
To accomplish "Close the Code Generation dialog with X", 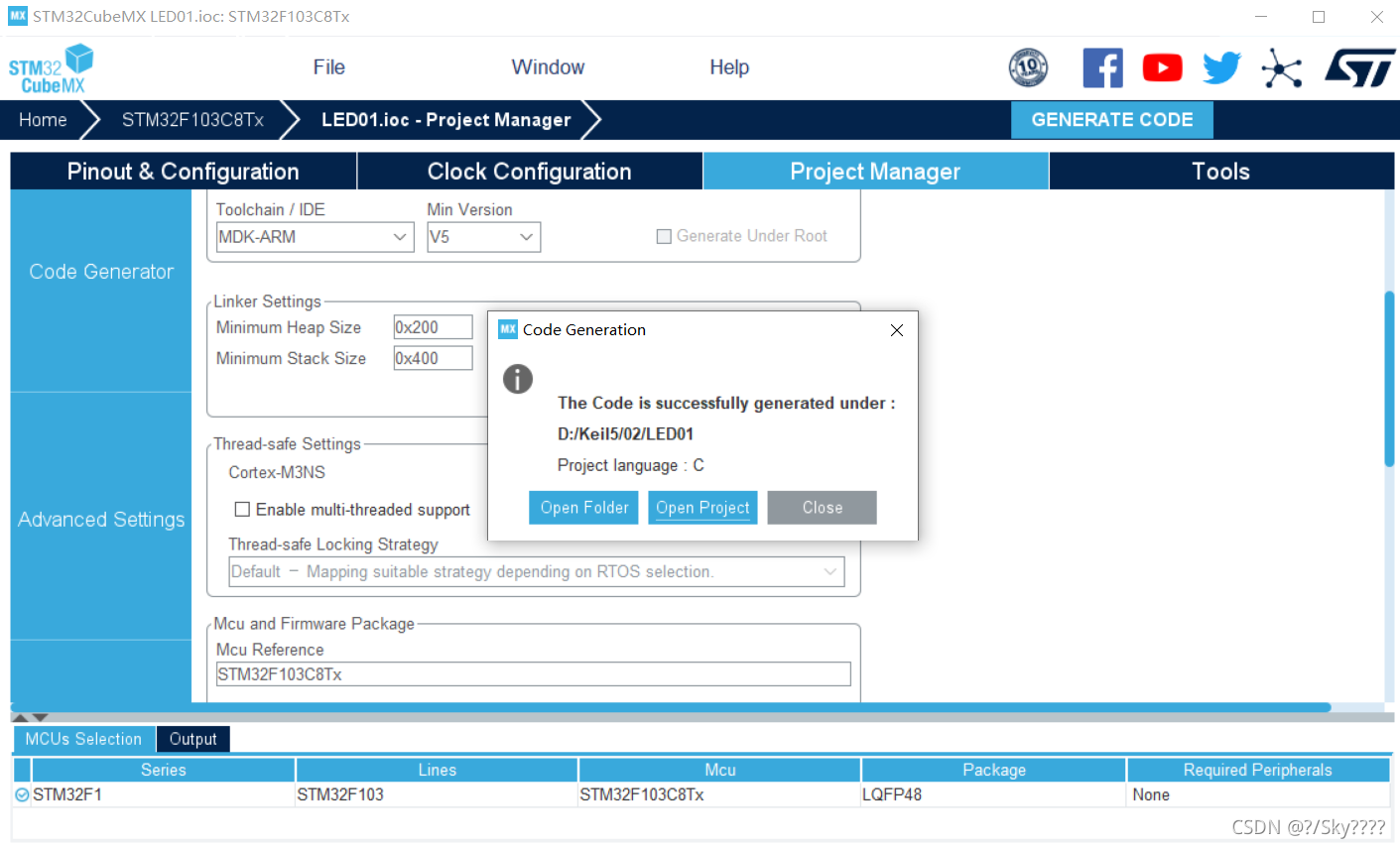I will click(897, 330).
